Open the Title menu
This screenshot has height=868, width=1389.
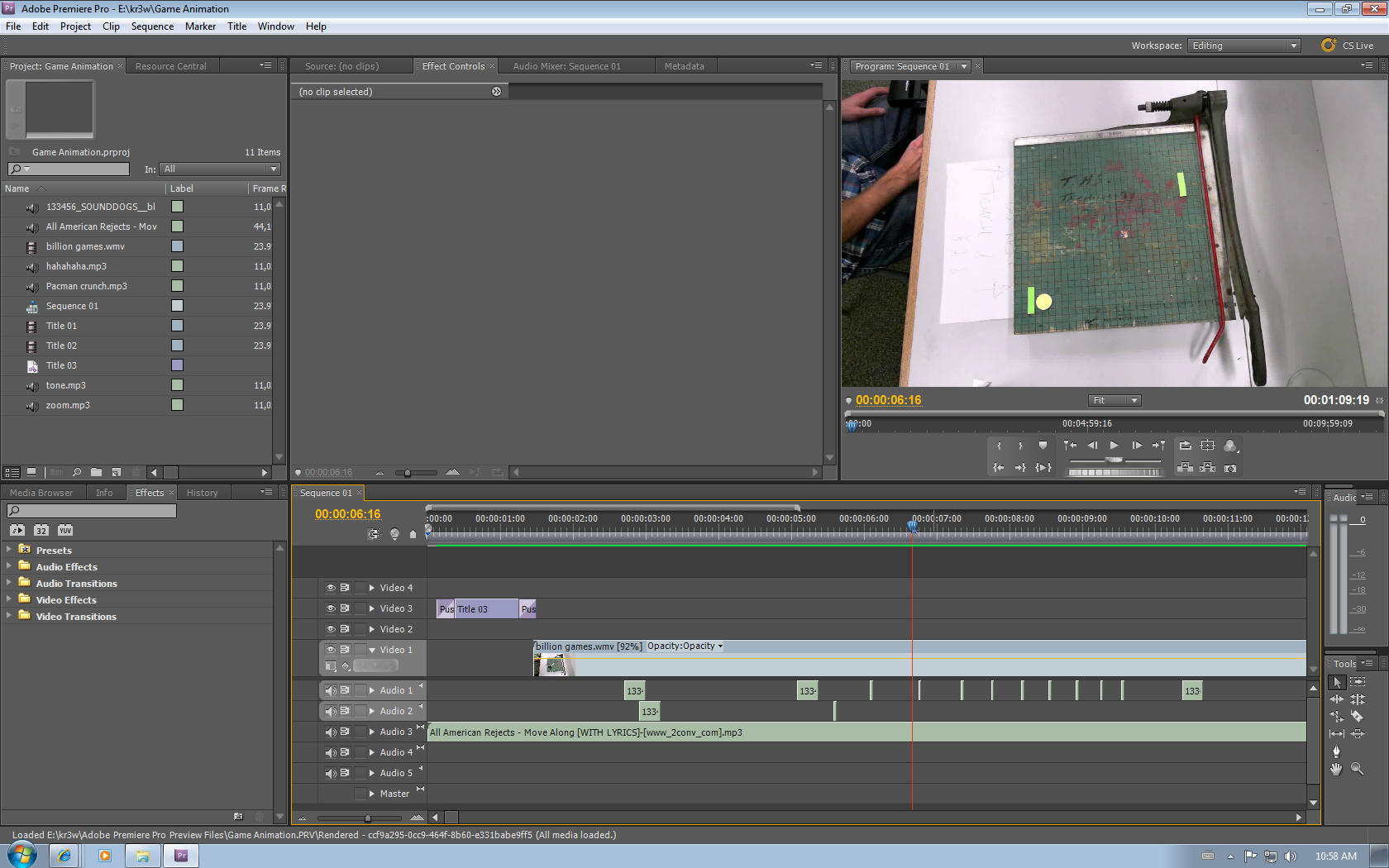(x=236, y=26)
